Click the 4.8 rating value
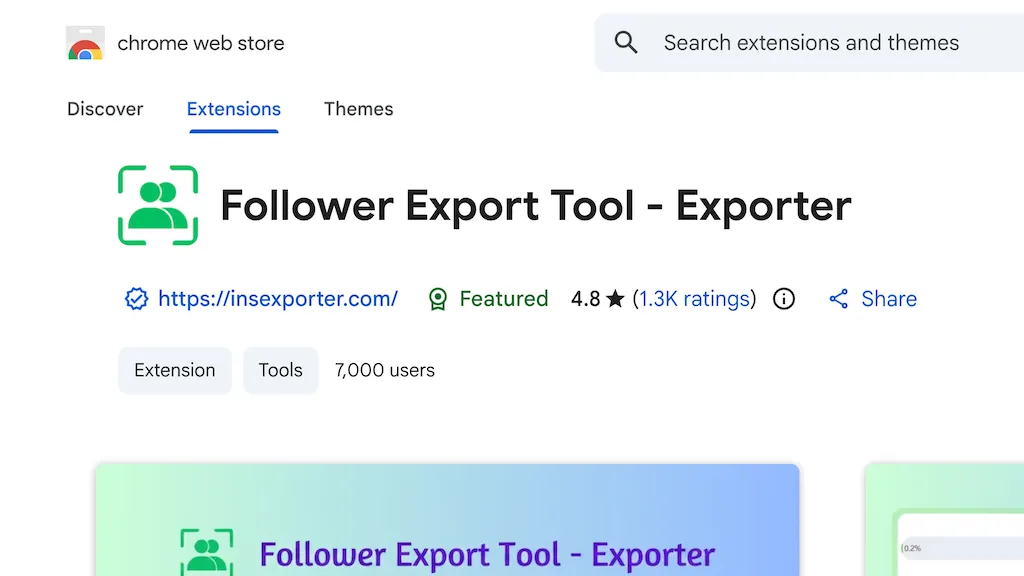The image size is (1024, 576). 585,299
